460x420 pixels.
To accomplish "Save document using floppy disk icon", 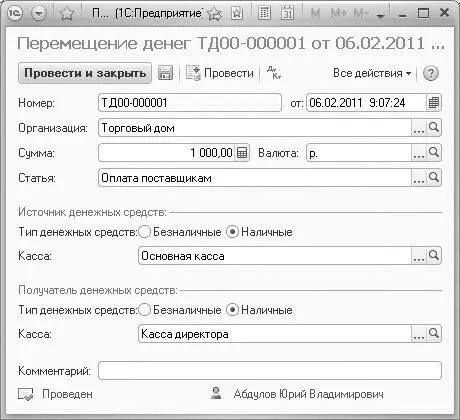I will (165, 73).
